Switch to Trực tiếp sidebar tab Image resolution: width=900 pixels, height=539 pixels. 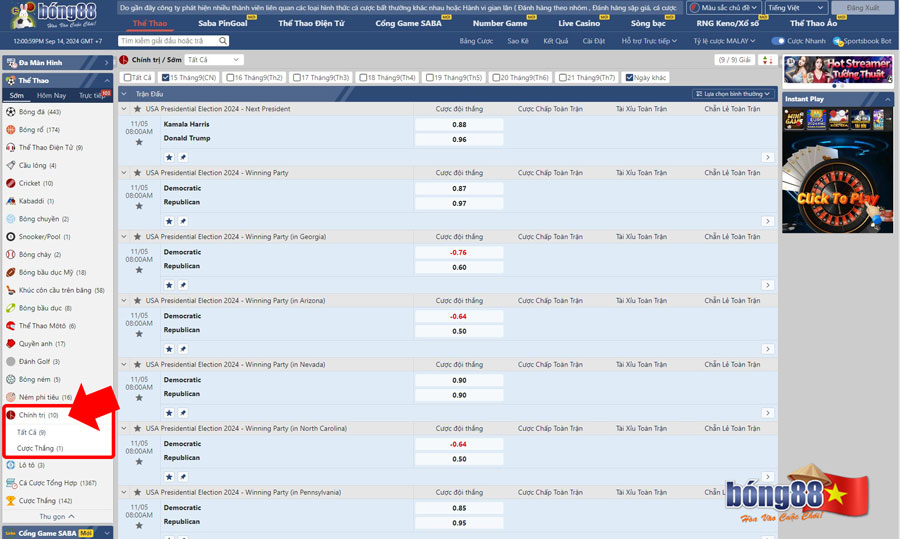pos(92,95)
